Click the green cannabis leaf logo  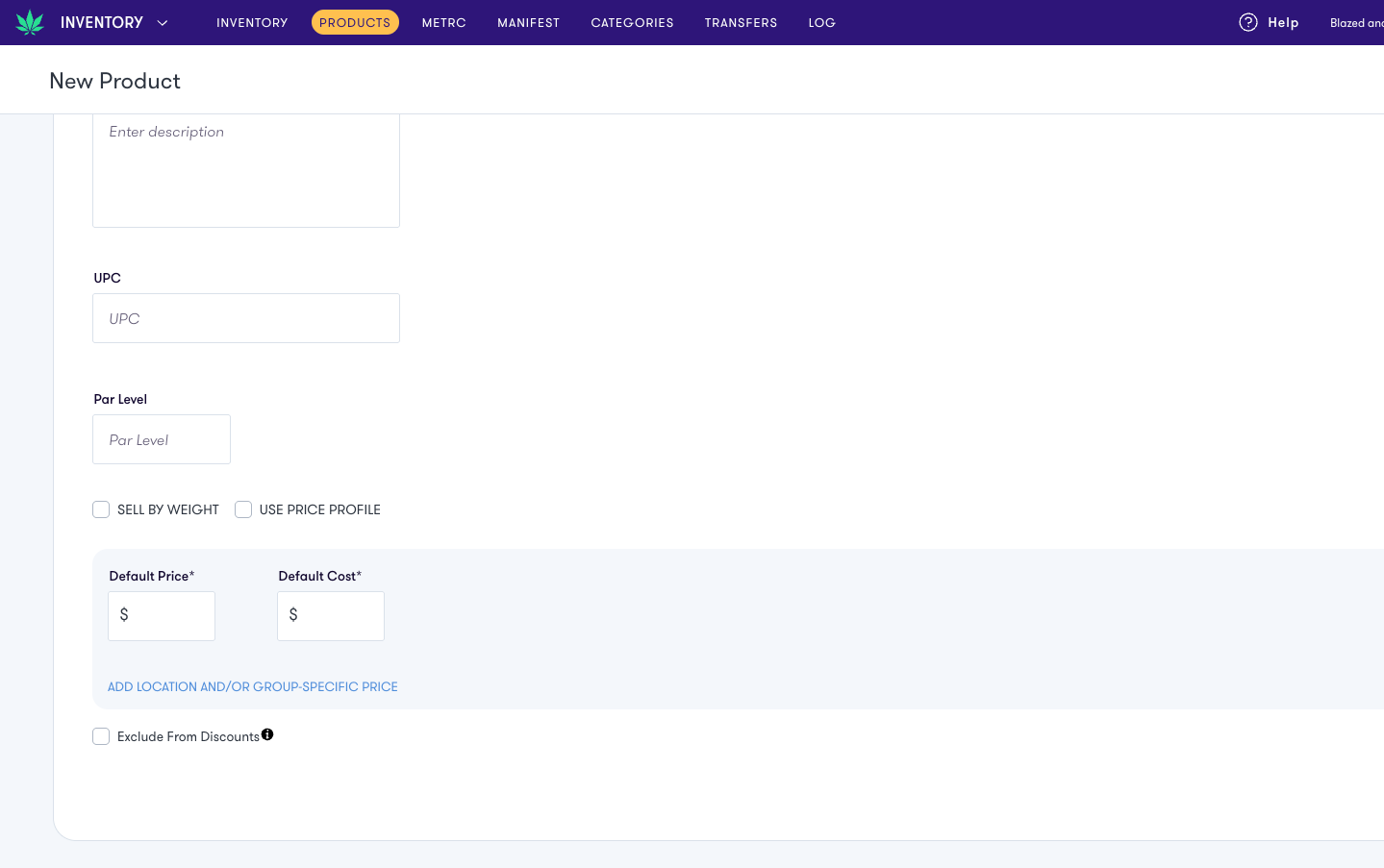click(30, 22)
